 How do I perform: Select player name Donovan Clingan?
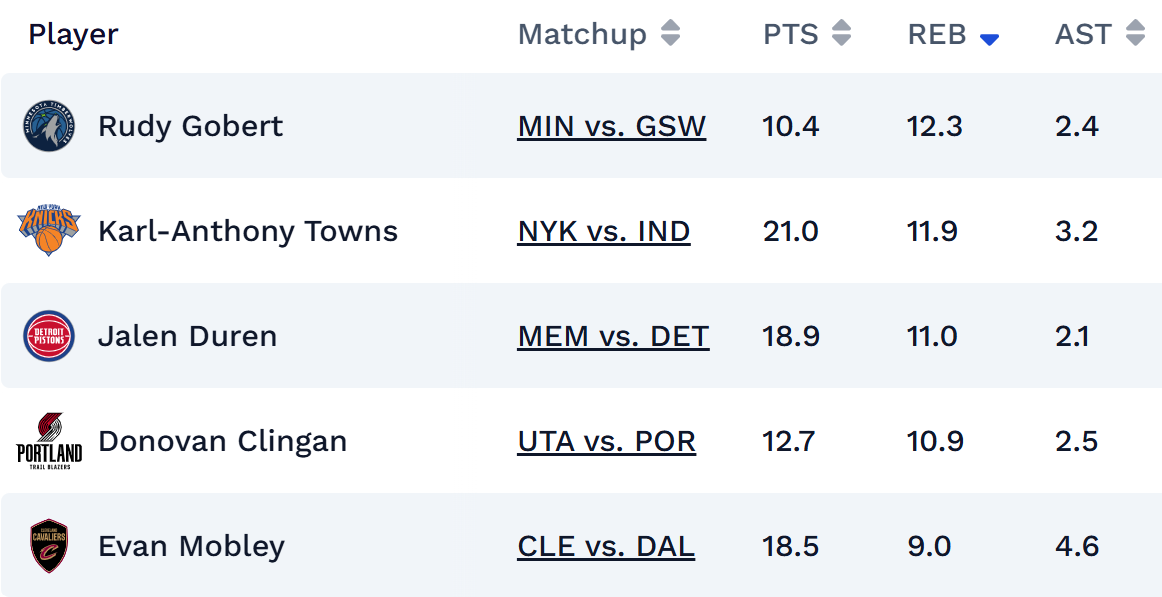click(222, 442)
